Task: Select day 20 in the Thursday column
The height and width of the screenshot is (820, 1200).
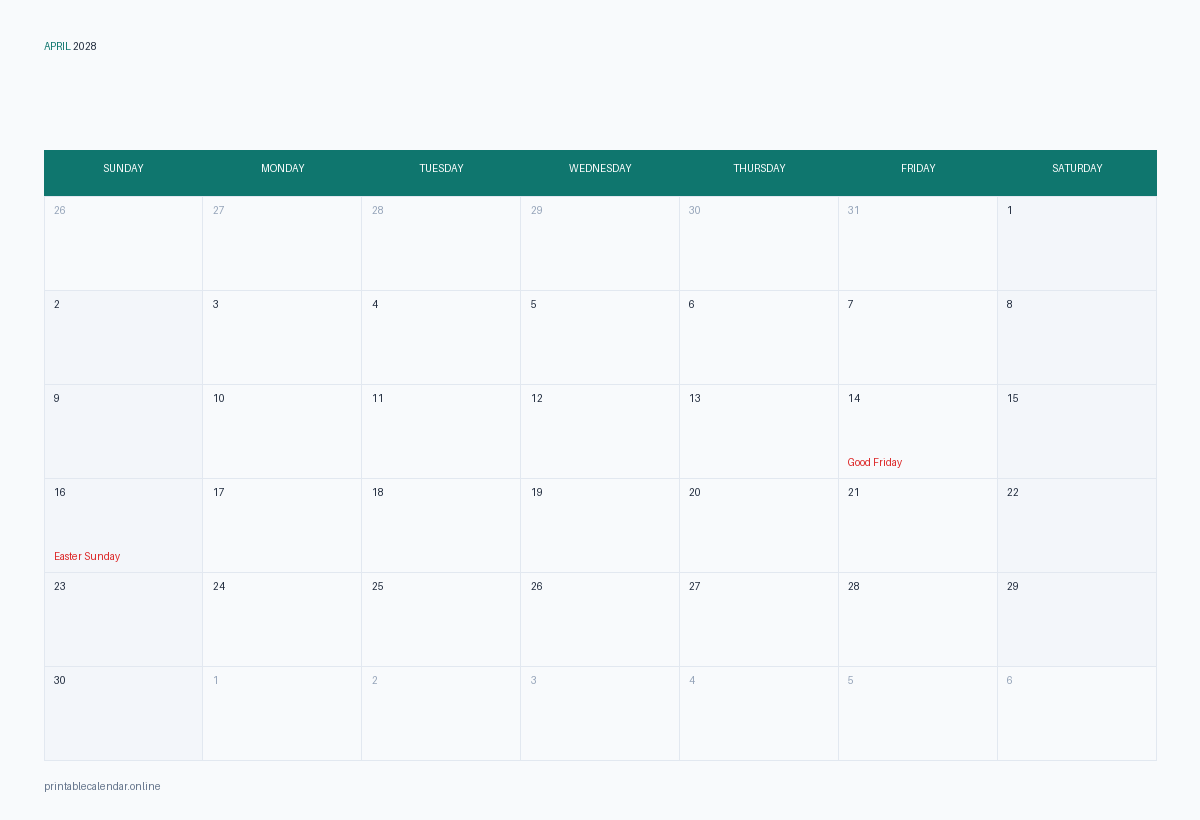Action: point(759,525)
